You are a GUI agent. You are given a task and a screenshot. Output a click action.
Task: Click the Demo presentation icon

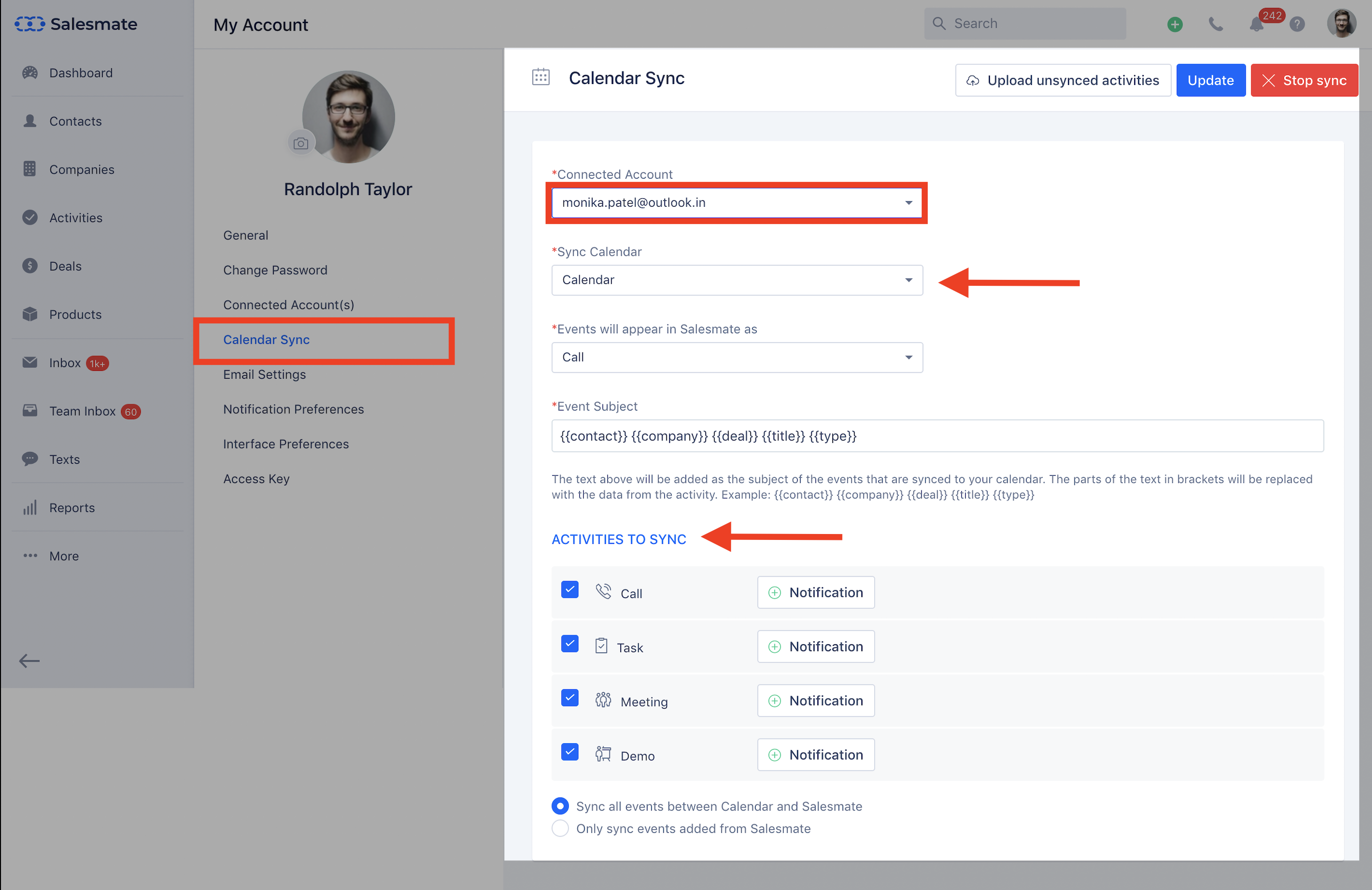click(x=603, y=754)
